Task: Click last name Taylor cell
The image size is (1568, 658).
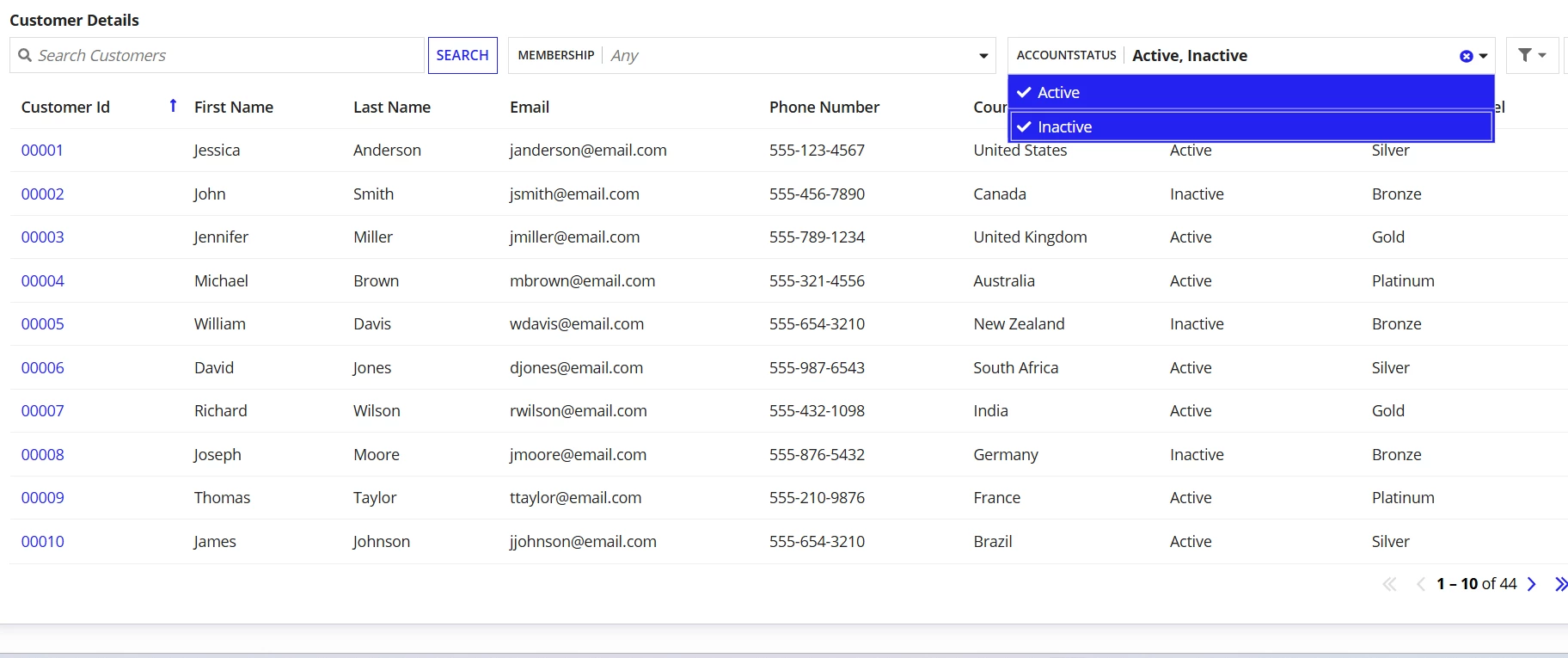Action: (x=375, y=497)
